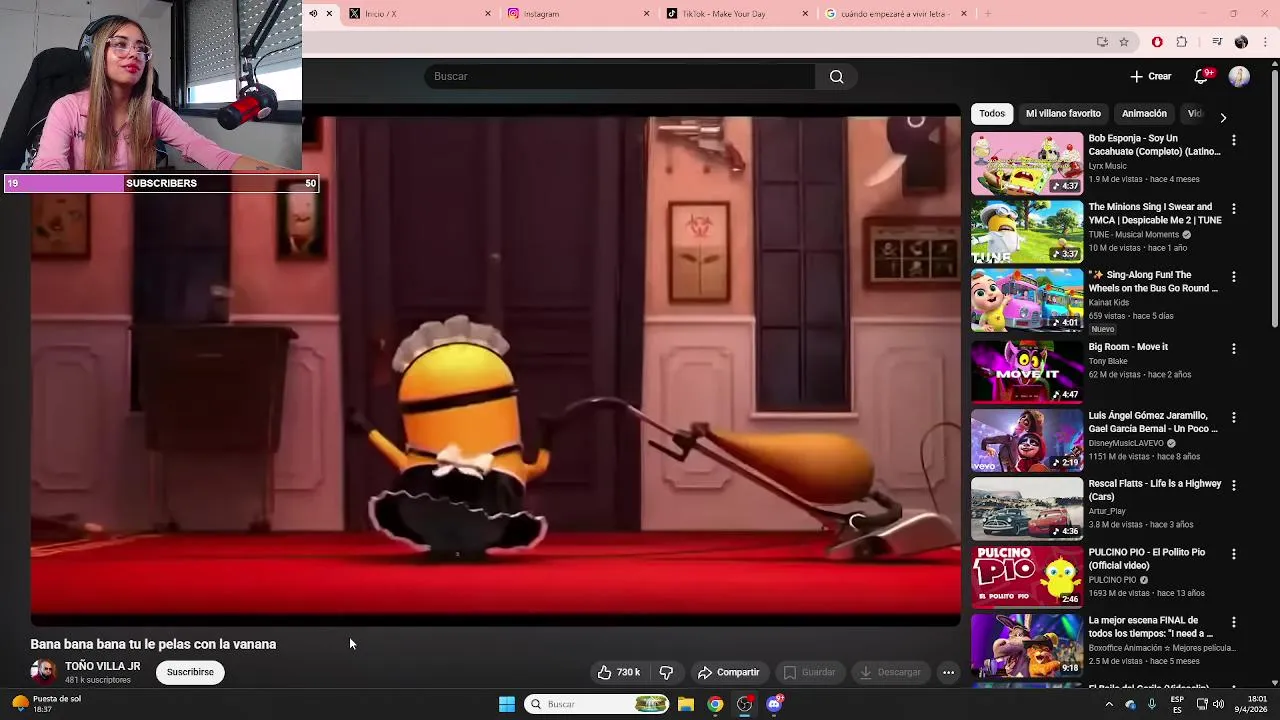Click the Guardar save button
Screen dimensions: 1280x720
click(x=809, y=672)
